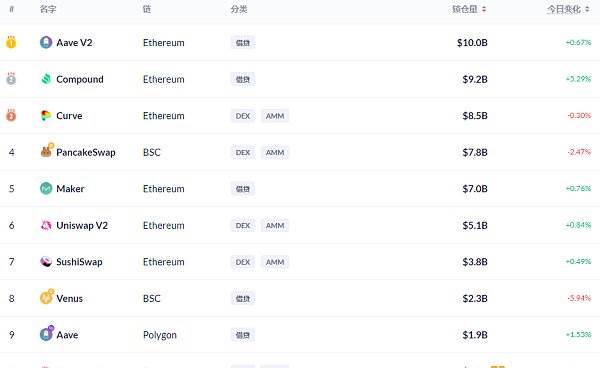Click the lending tag in Aave V2 row

coord(243,42)
